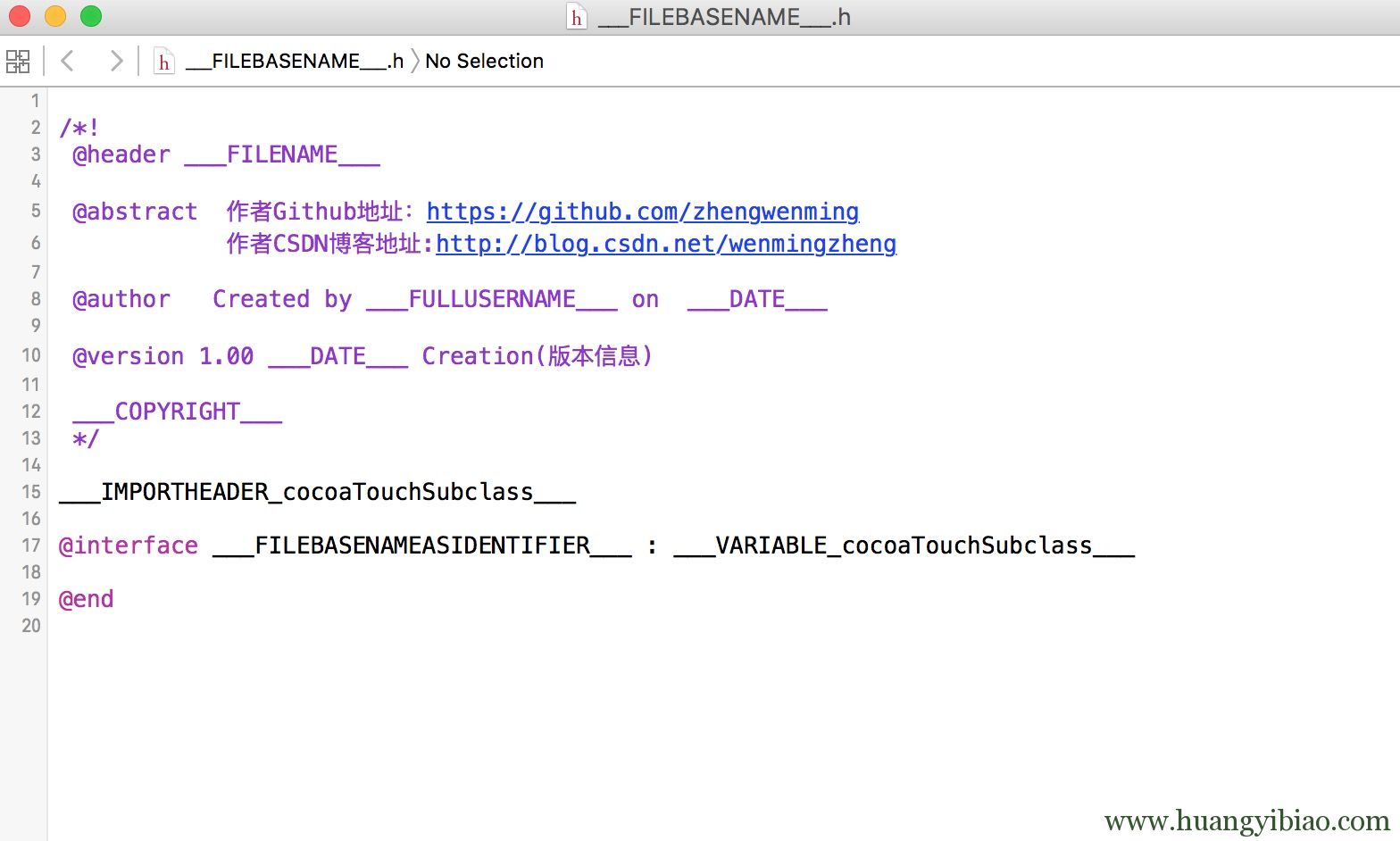Click ___FILEBASENAMEASIDENTIFIER___ placeholder

click(421, 545)
